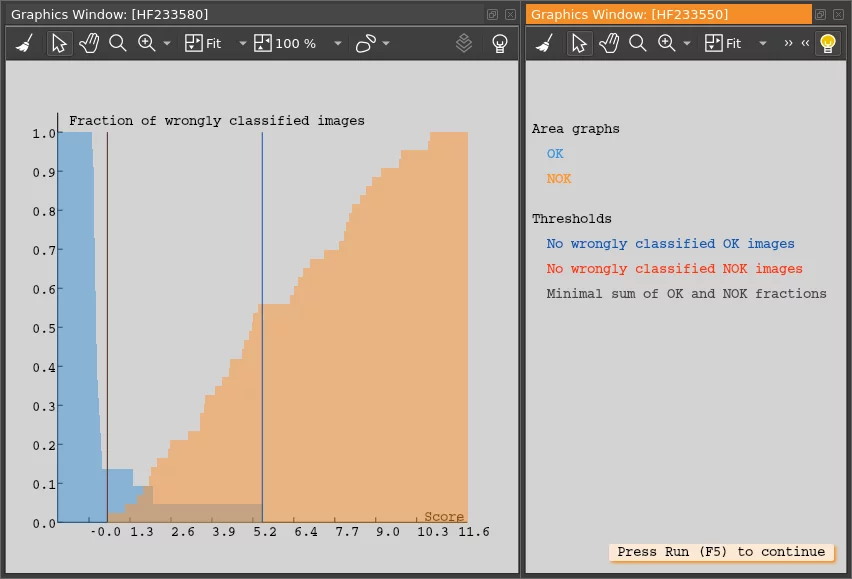Expand the 100 % image size dropdown
852x579 pixels.
point(337,44)
